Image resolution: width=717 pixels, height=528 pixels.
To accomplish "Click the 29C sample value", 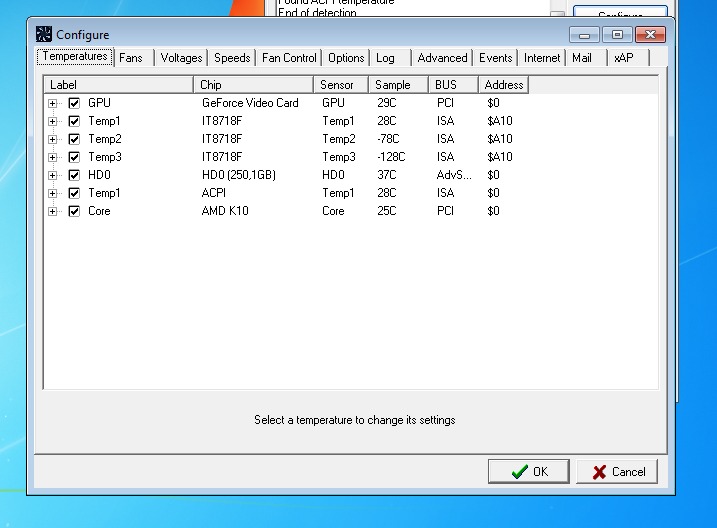I will (387, 103).
